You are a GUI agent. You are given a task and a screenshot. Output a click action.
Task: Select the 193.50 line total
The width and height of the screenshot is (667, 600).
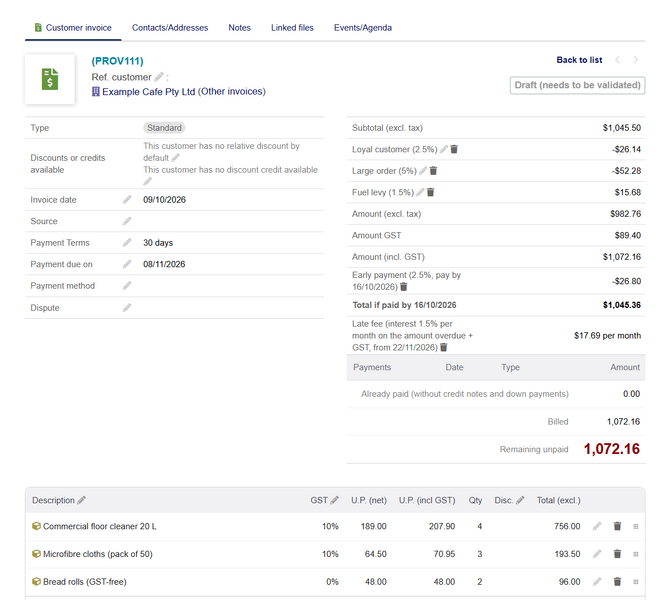tap(567, 554)
